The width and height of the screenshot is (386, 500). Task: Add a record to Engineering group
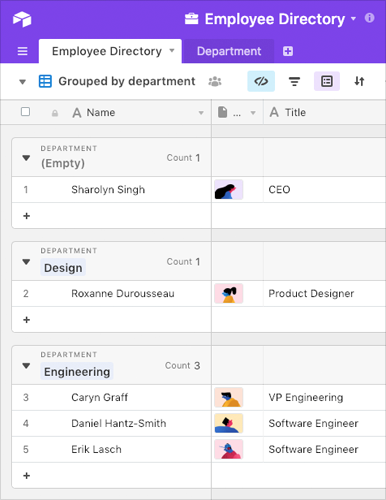tap(27, 476)
